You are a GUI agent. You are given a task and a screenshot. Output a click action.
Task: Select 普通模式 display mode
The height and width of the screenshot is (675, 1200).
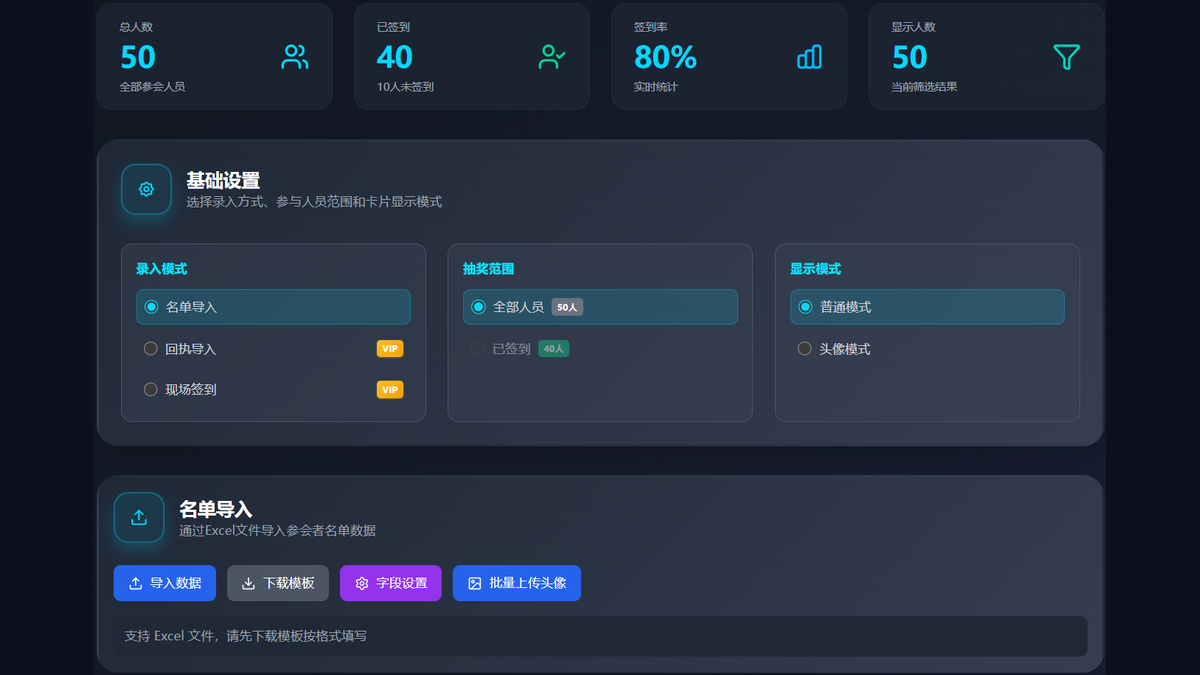pos(927,307)
